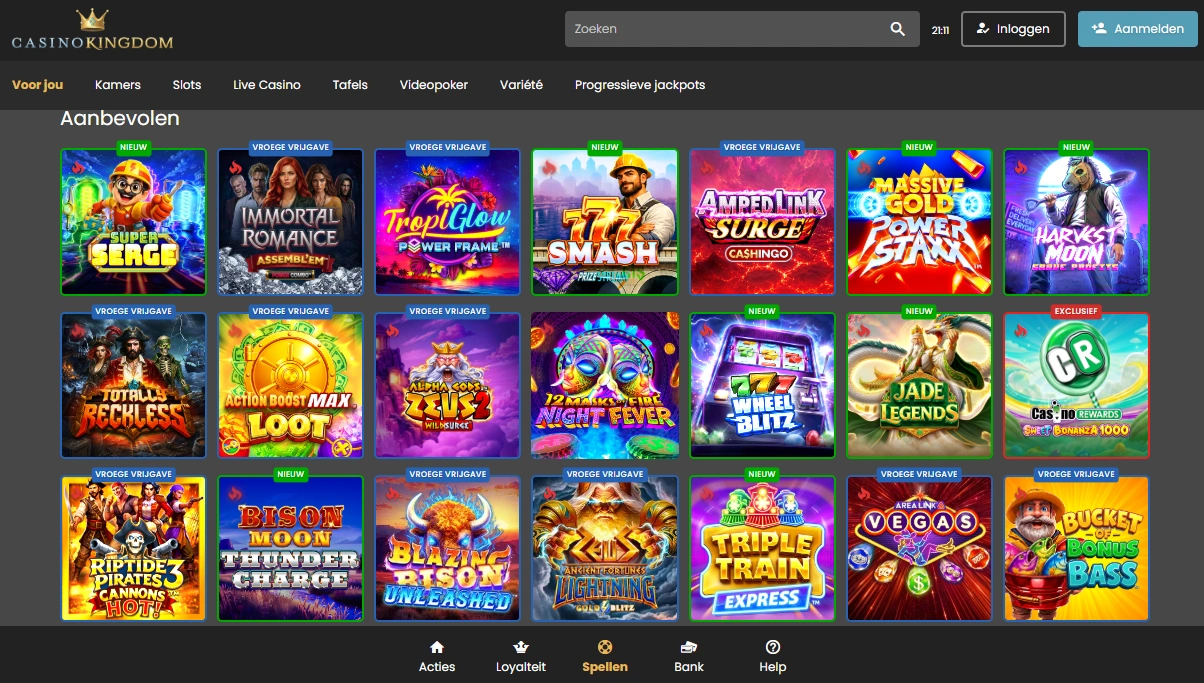Viewport: 1204px width, 683px height.
Task: Click the search magnifier icon
Action: (x=897, y=29)
